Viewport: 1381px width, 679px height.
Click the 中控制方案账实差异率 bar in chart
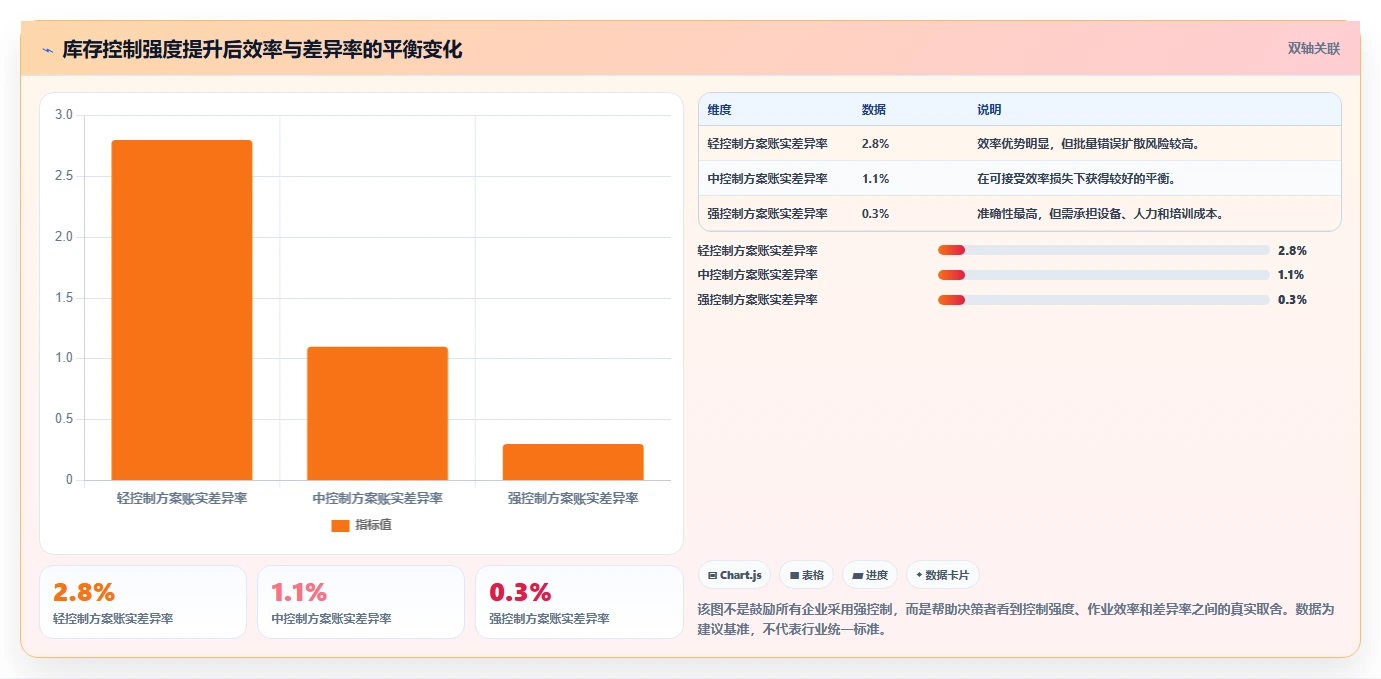pos(377,413)
